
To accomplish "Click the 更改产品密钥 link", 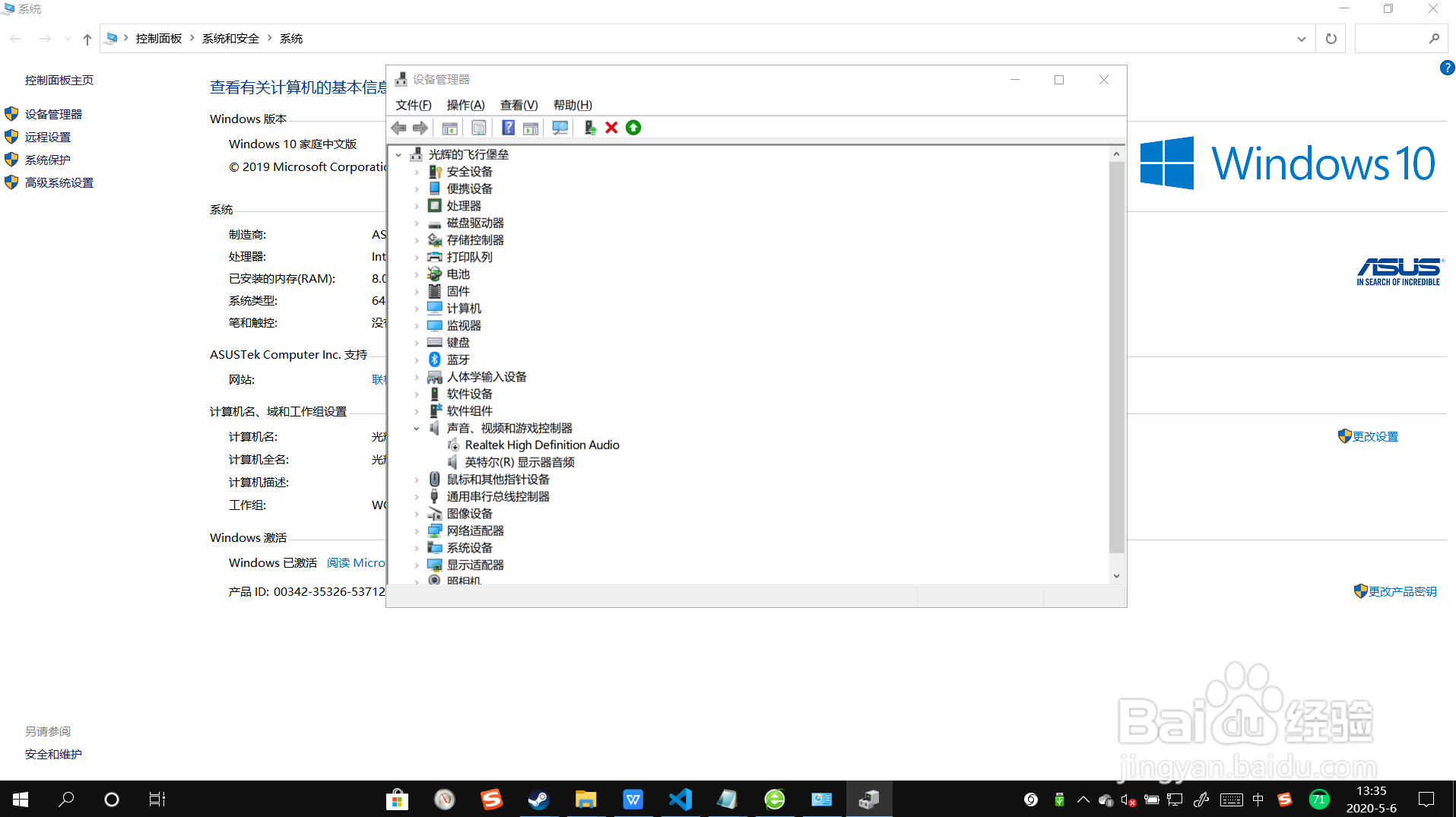I will pos(1402,591).
